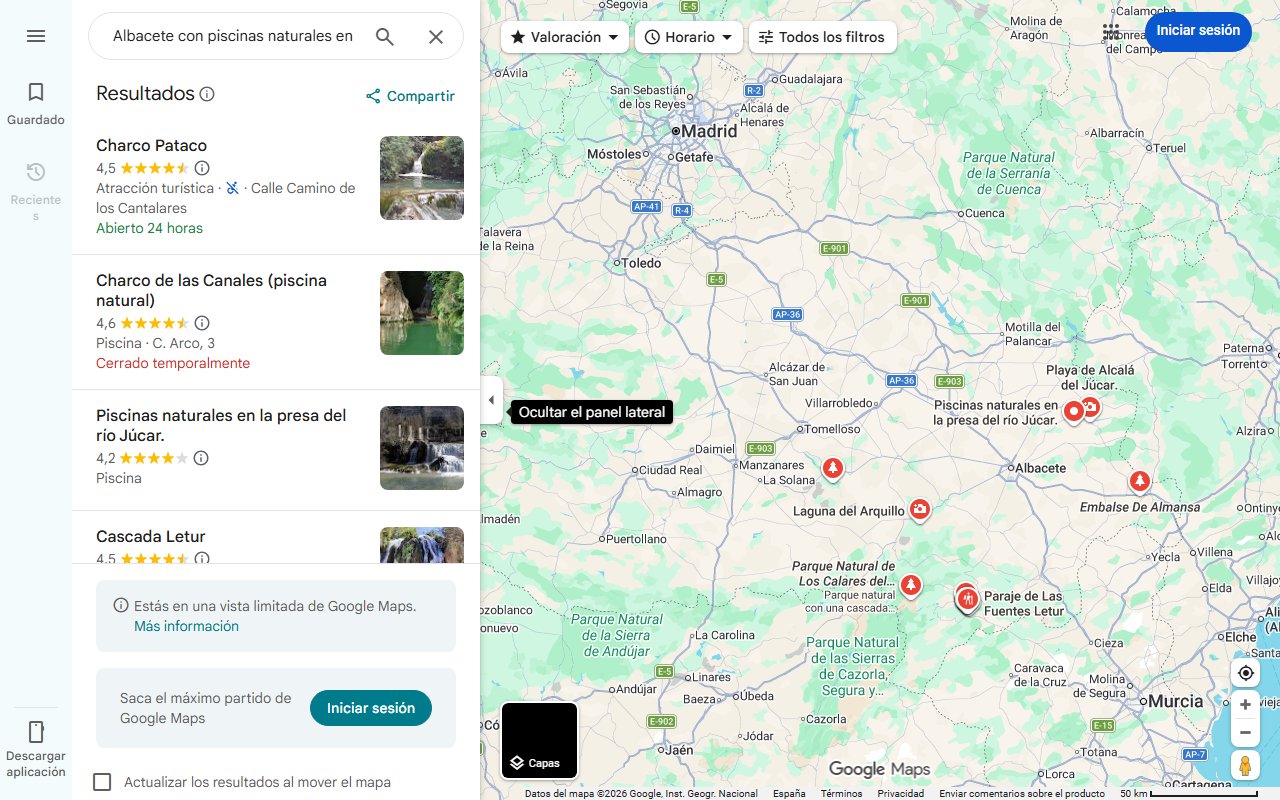The height and width of the screenshot is (800, 1280).
Task: Enable 'Actualizar los resultados al mover el mapa'
Action: click(102, 782)
